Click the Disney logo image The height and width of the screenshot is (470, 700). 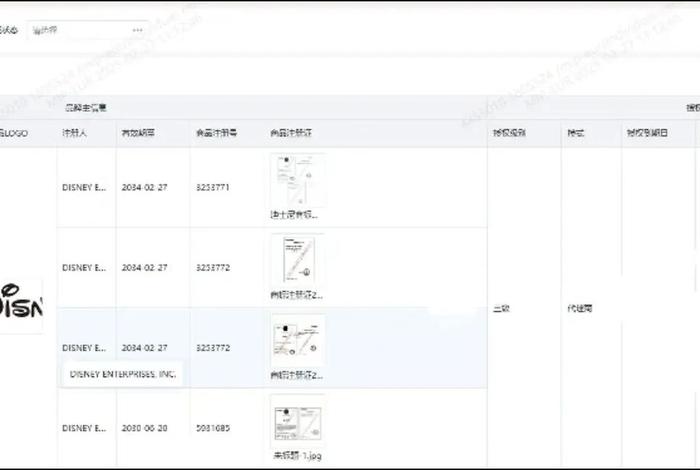21,305
